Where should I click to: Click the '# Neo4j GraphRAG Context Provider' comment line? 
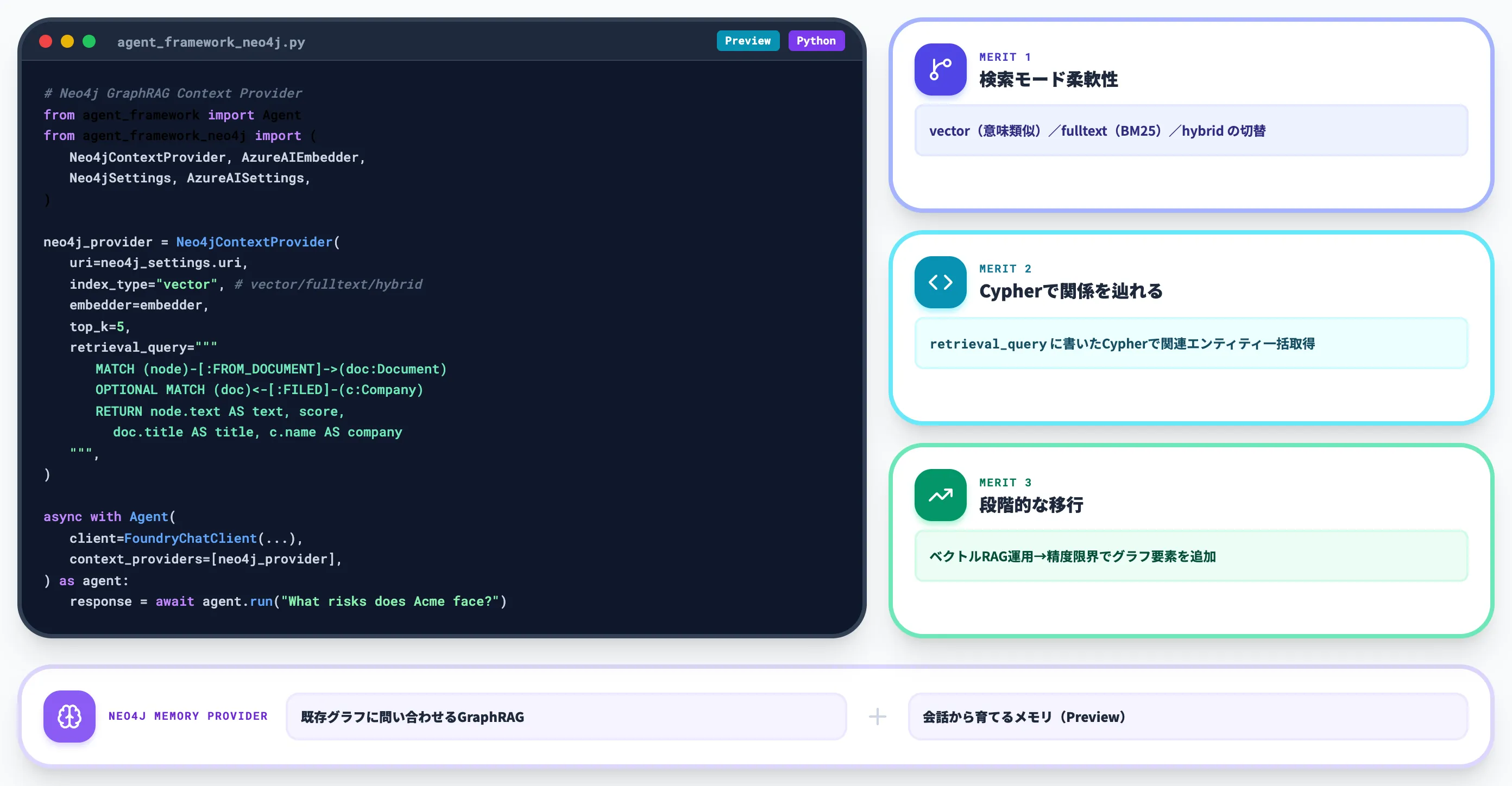[173, 93]
